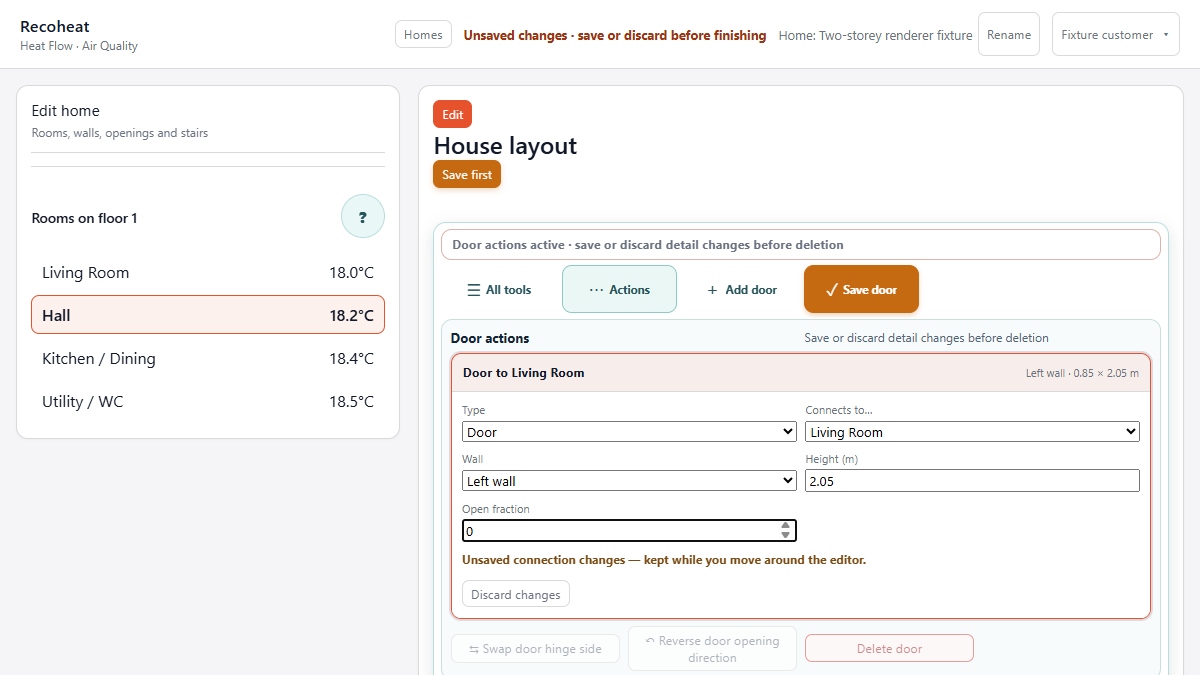The height and width of the screenshot is (675, 1200).
Task: Click 'Unsaved connection changes' notice text
Action: [x=664, y=560]
